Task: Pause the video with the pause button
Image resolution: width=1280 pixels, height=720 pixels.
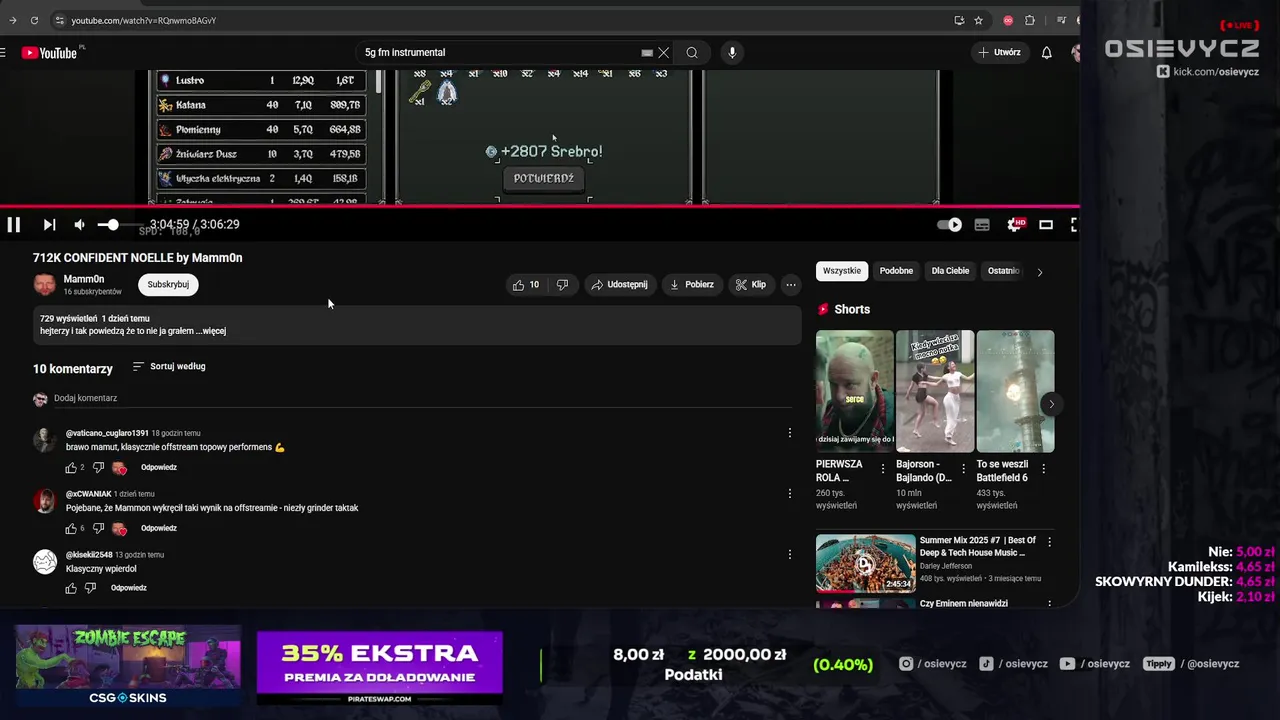Action: [14, 225]
